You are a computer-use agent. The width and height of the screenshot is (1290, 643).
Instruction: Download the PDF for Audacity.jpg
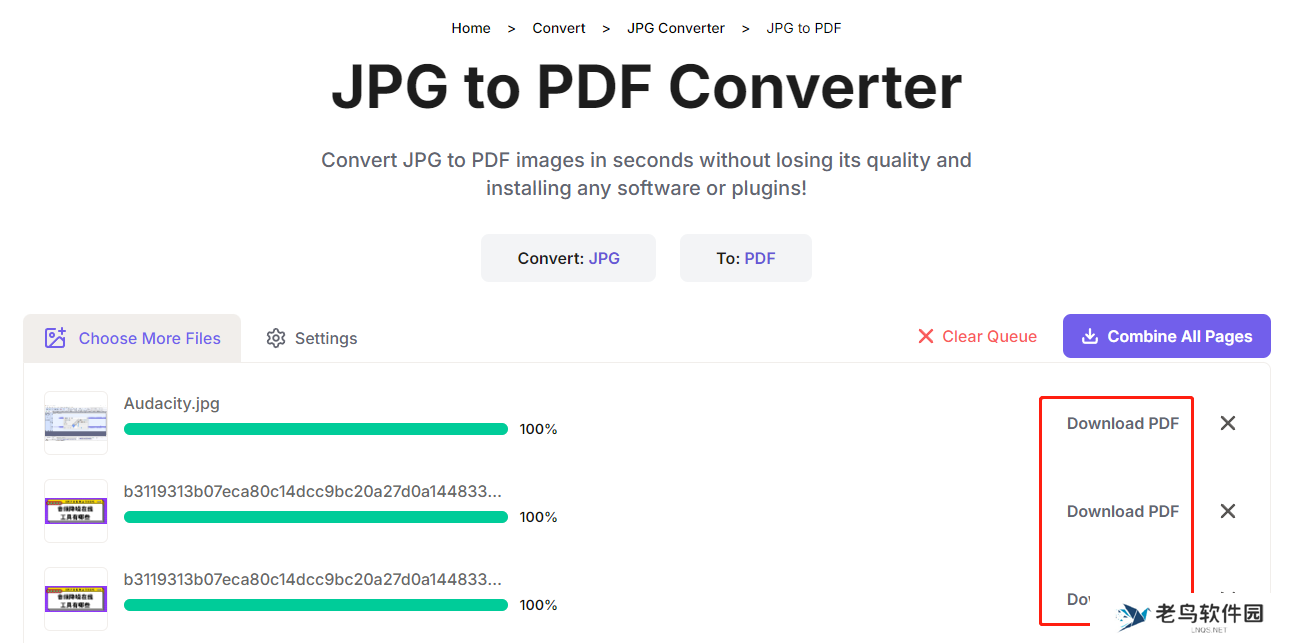click(x=1122, y=423)
